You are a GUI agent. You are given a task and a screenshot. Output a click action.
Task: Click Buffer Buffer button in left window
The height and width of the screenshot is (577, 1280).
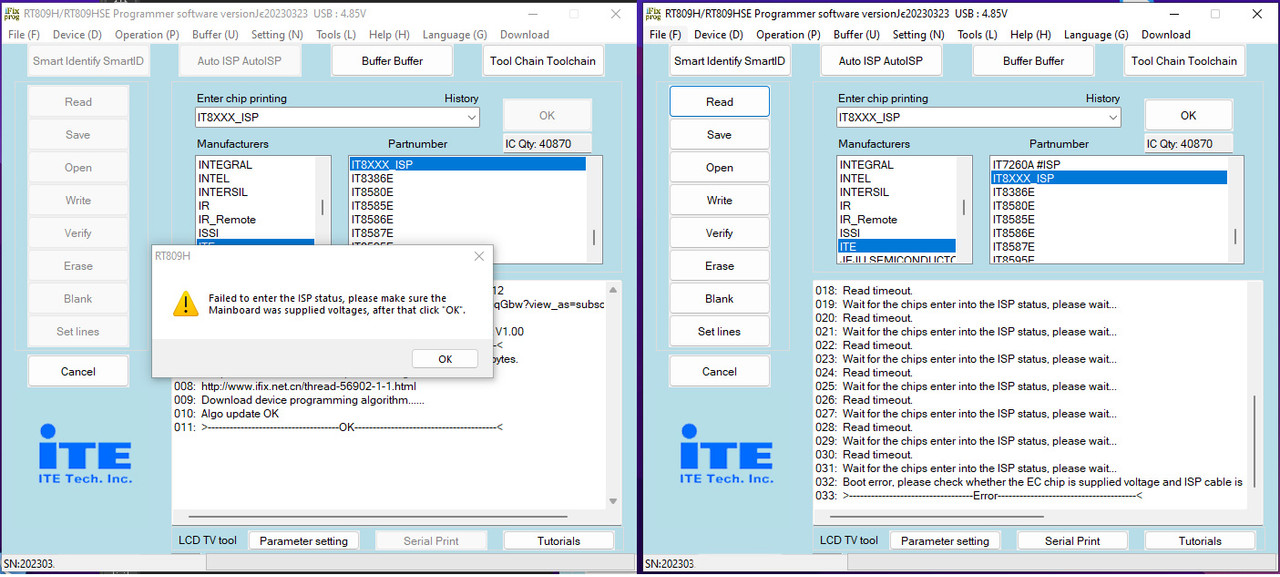click(392, 61)
